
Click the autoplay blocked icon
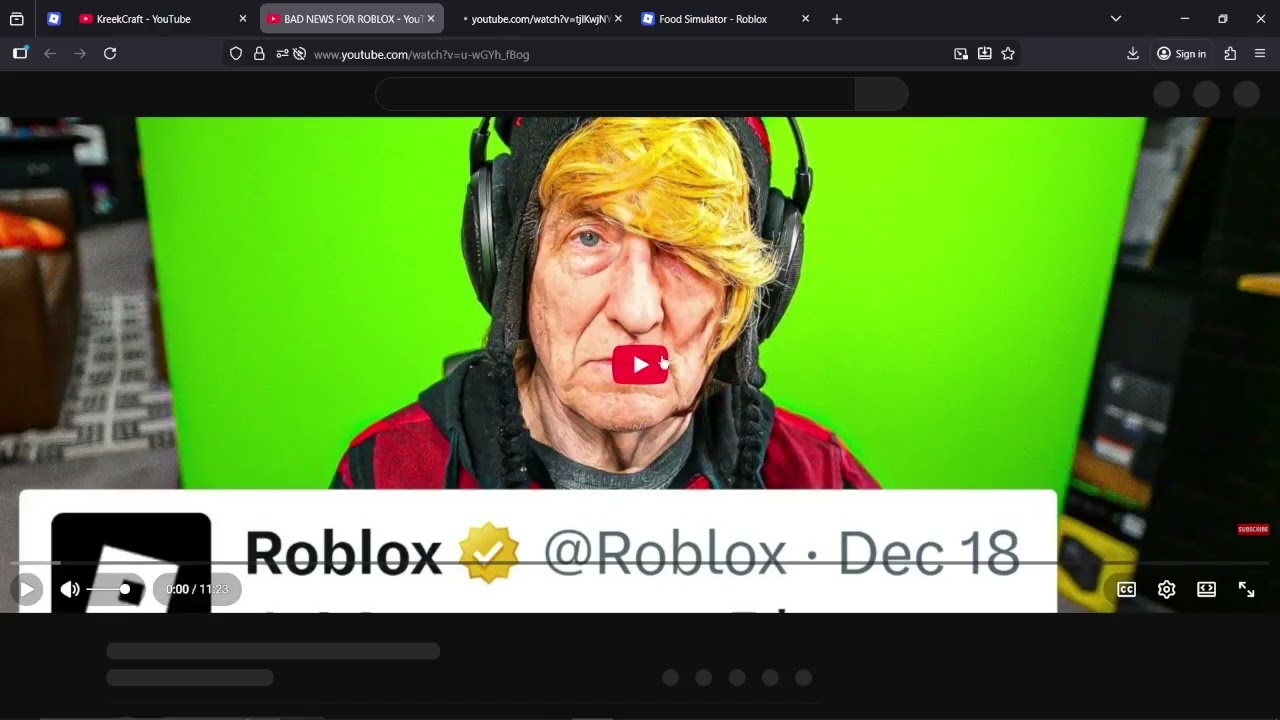coord(299,54)
